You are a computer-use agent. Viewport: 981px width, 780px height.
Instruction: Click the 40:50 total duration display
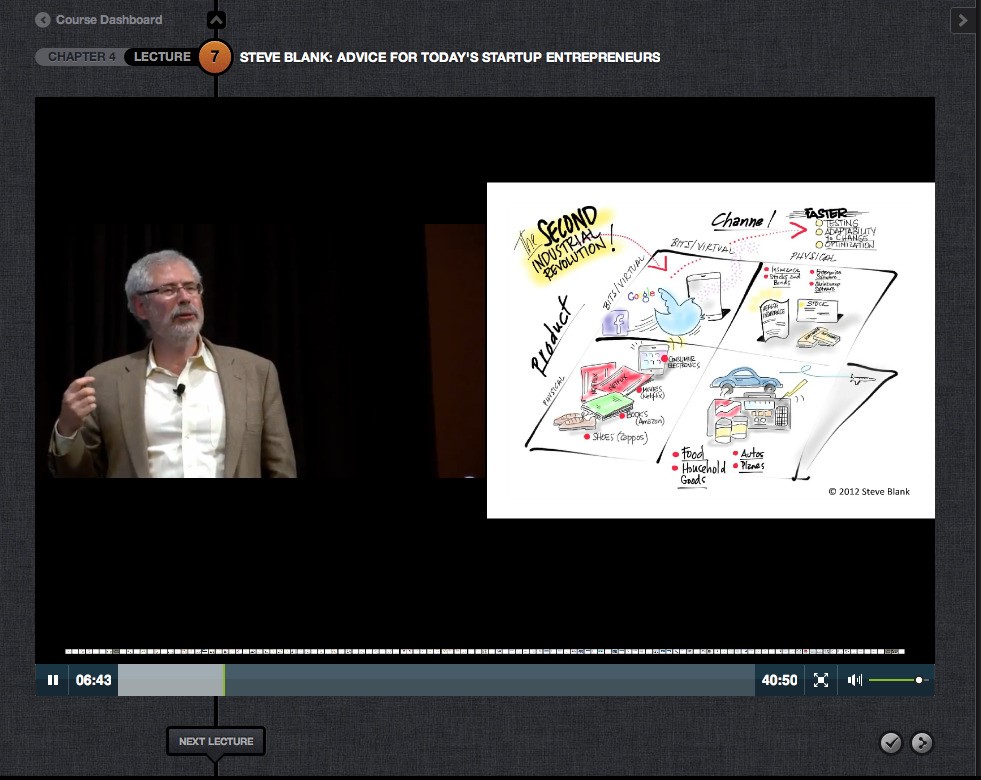[x=779, y=680]
